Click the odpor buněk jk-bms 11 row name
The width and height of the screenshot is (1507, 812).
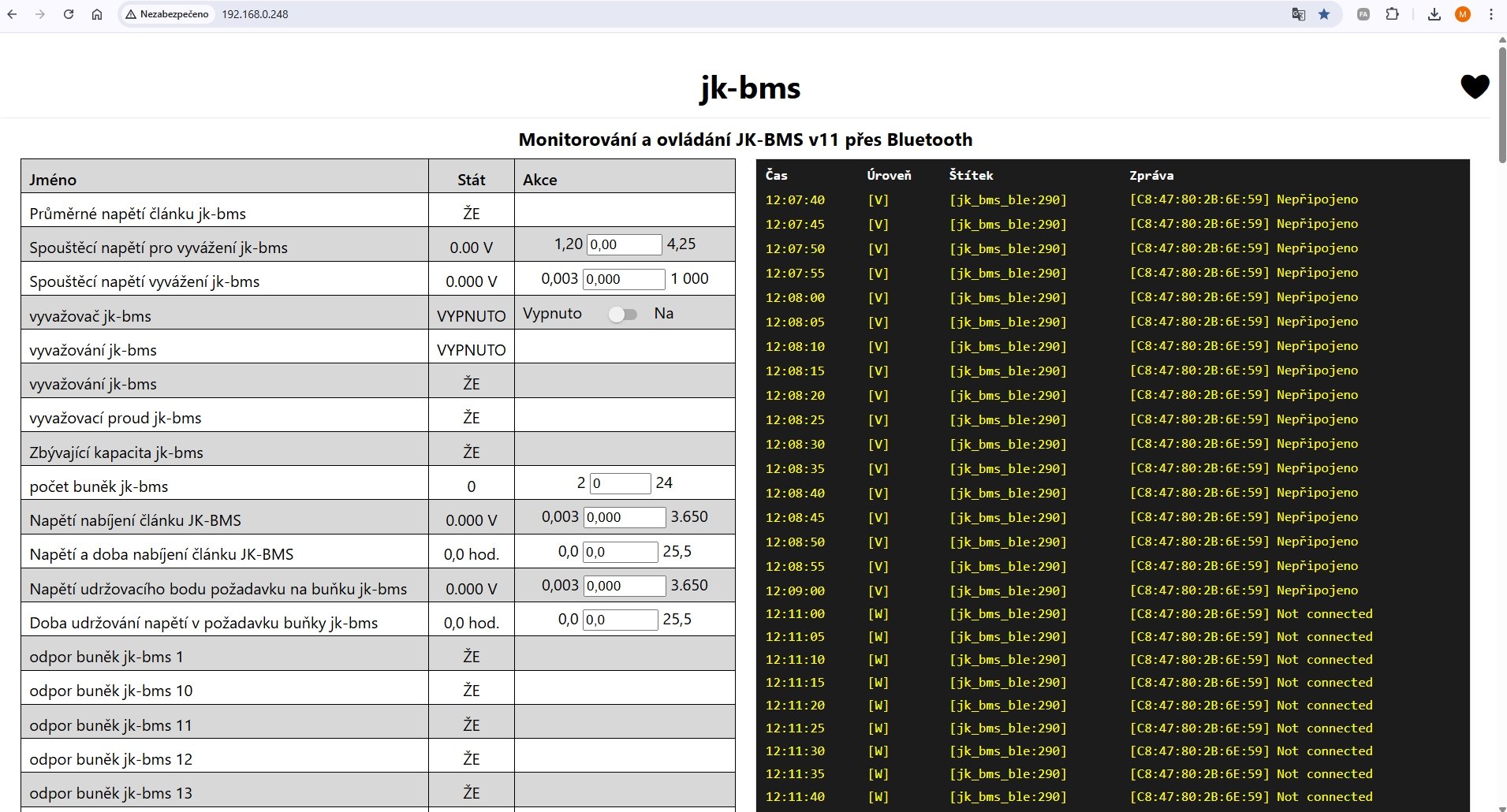(110, 725)
